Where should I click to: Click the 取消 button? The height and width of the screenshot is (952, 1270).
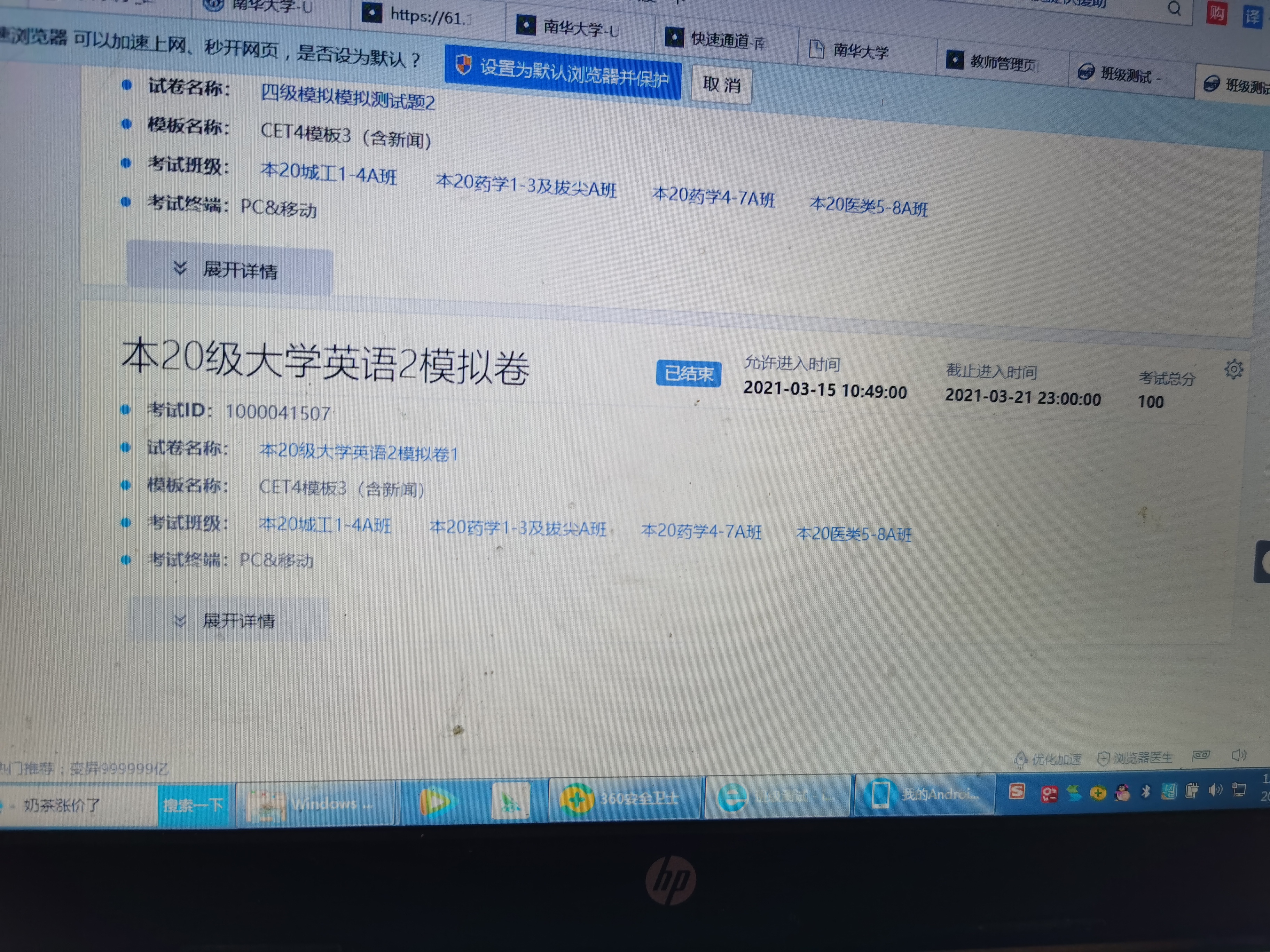[721, 85]
